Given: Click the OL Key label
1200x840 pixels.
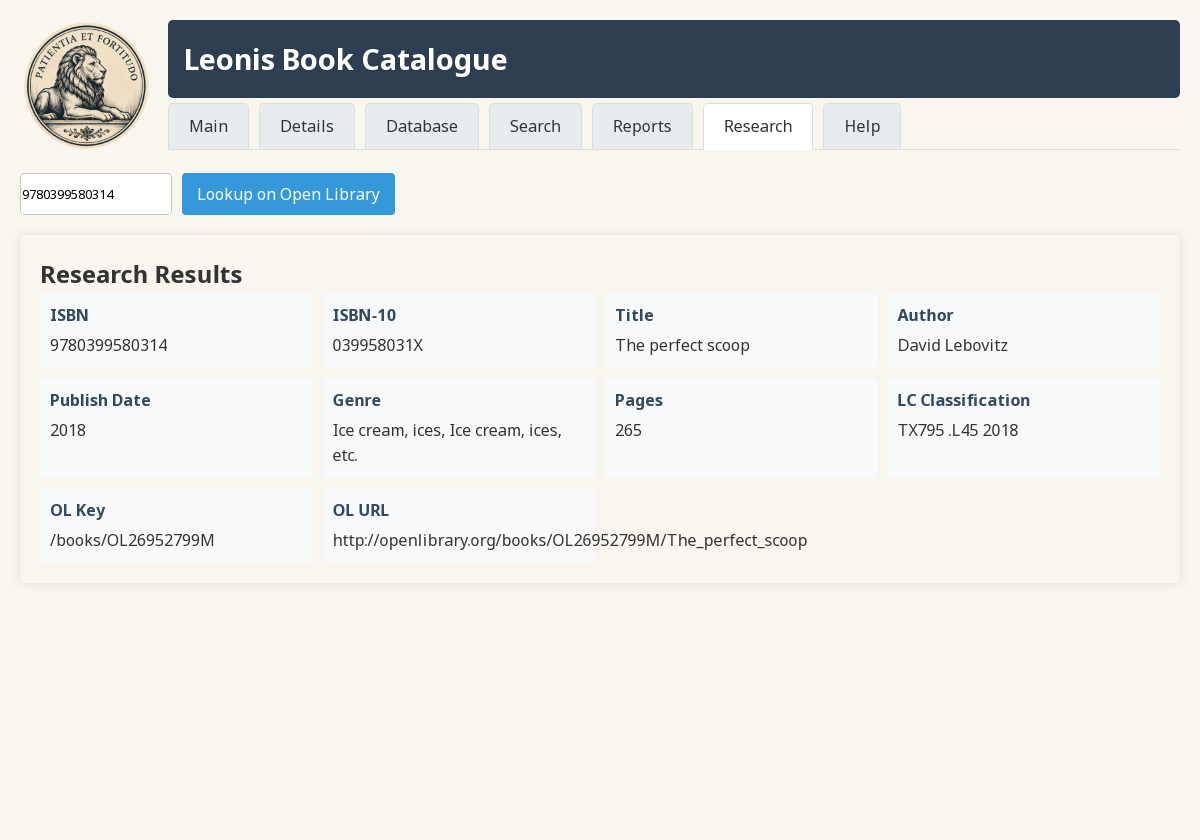Looking at the screenshot, I should [78, 510].
